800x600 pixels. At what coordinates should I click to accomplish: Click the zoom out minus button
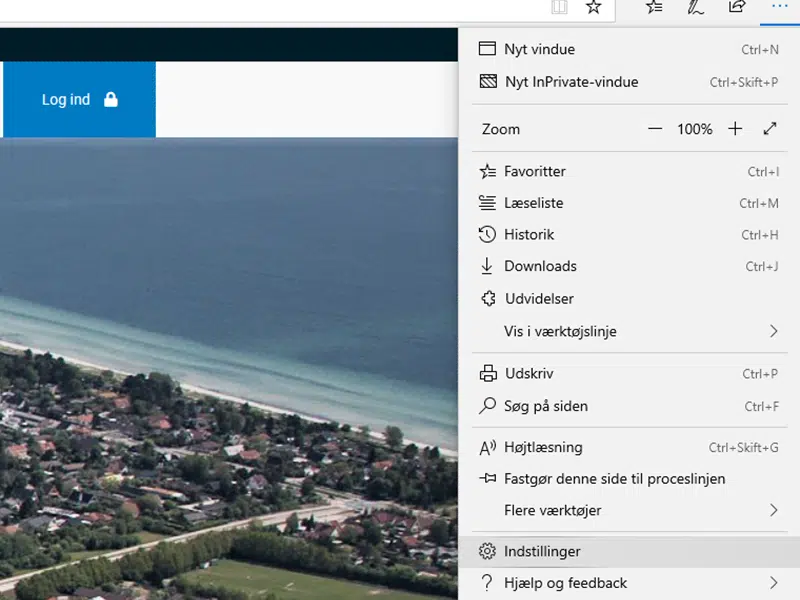(x=655, y=129)
